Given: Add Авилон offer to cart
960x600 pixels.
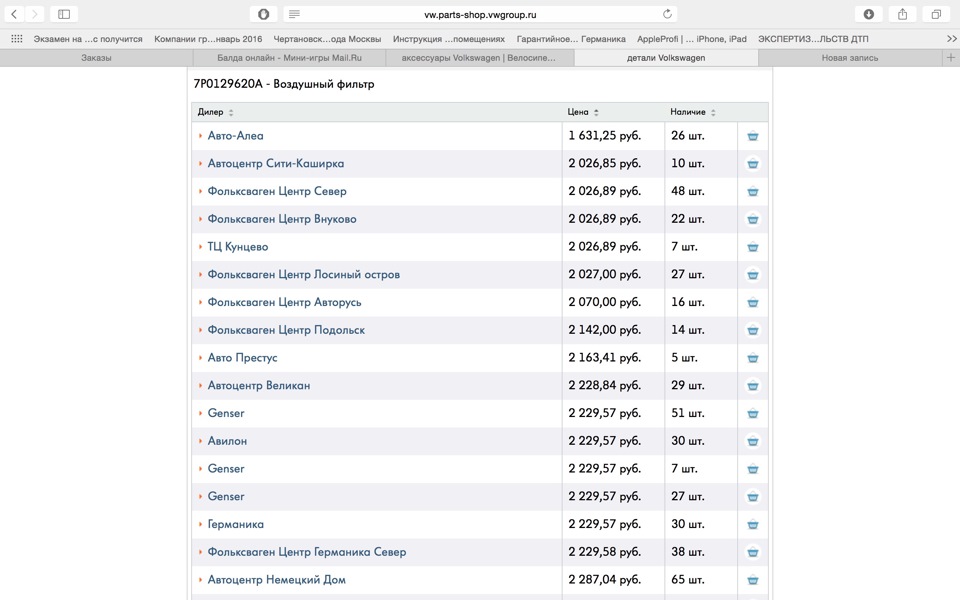Looking at the screenshot, I should pyautogui.click(x=753, y=441).
